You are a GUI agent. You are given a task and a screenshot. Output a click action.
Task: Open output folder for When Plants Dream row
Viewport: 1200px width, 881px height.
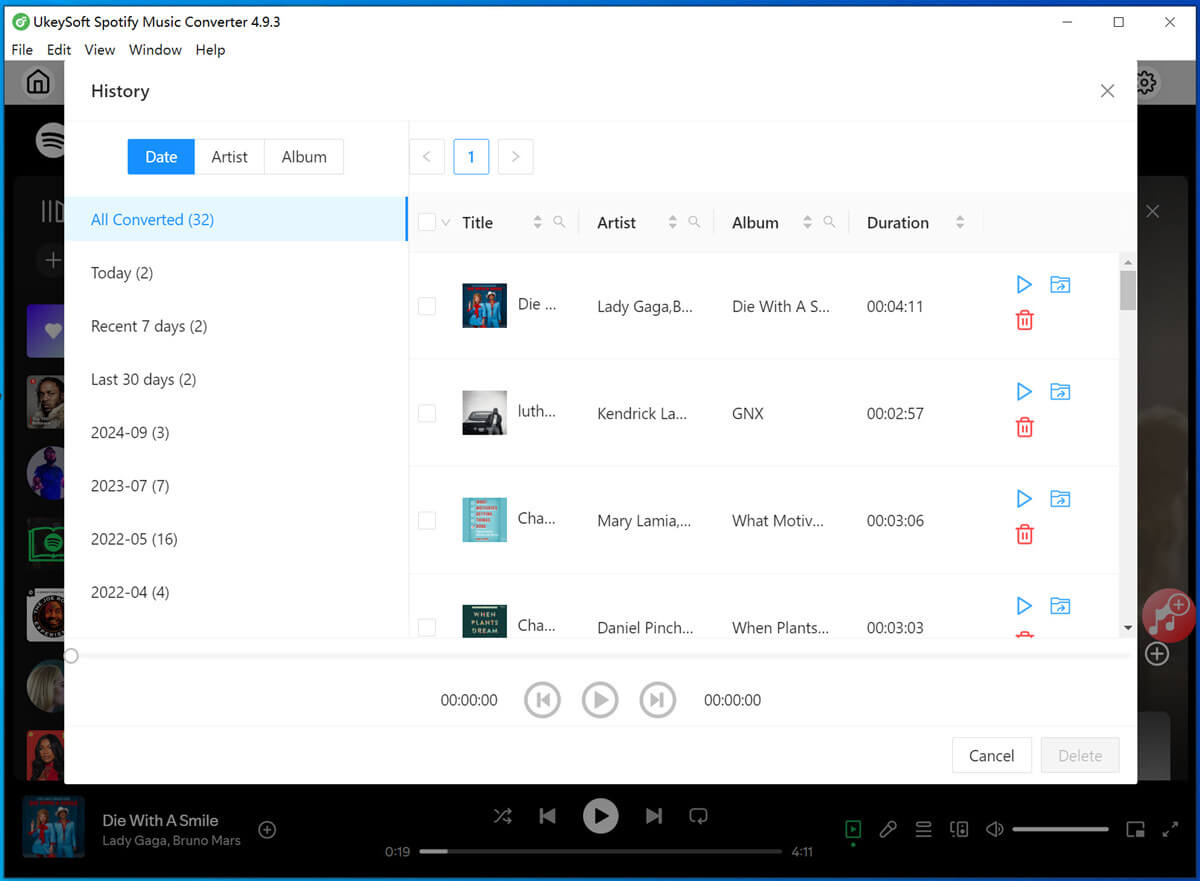(1060, 606)
